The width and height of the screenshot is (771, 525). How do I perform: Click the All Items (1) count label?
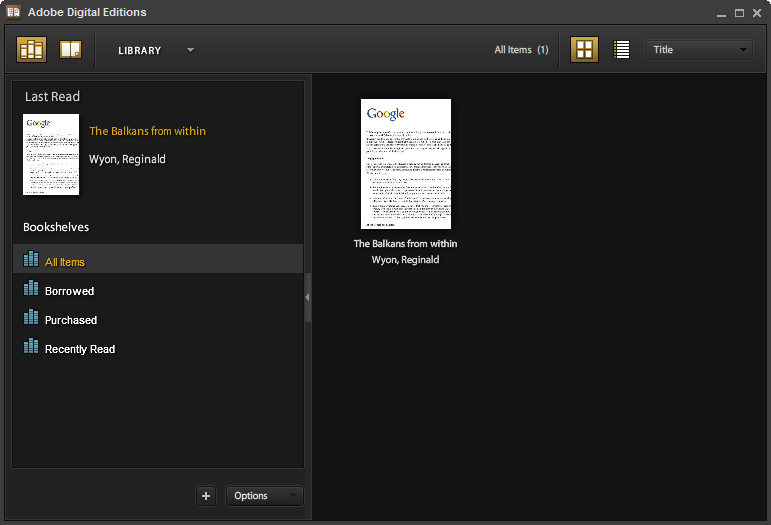click(x=521, y=50)
